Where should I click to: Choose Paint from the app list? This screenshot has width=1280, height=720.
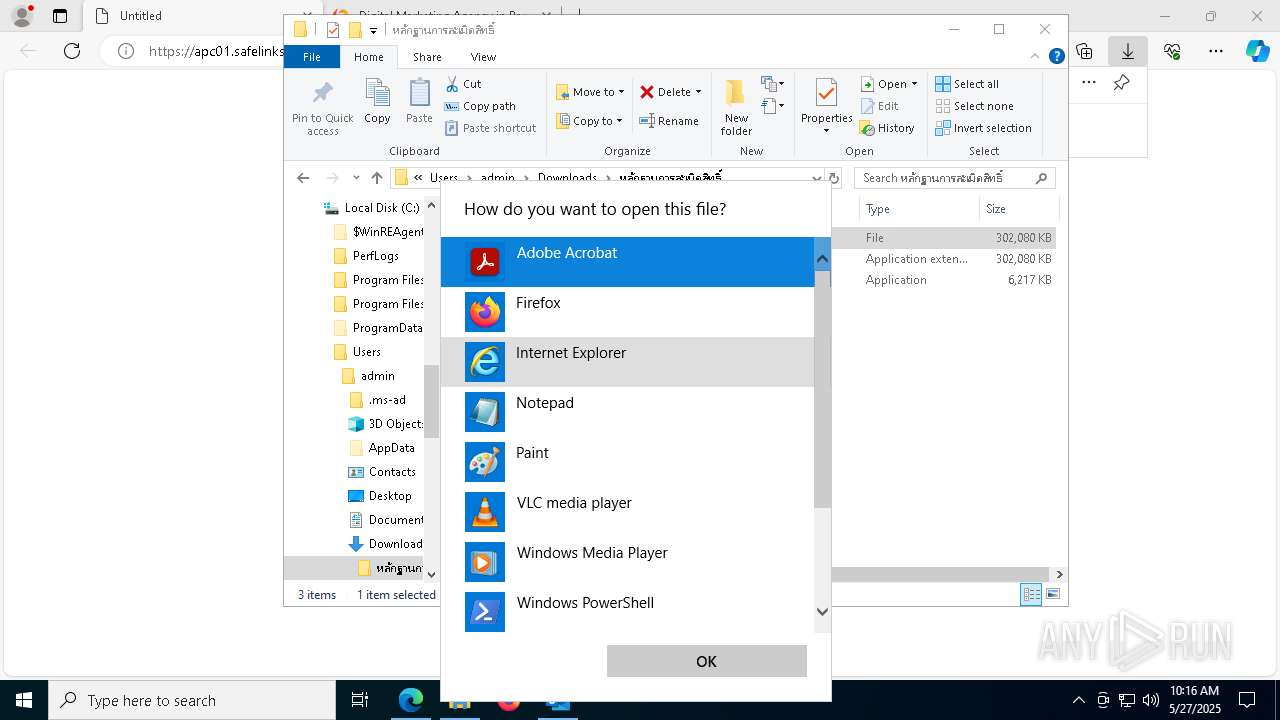pos(628,462)
